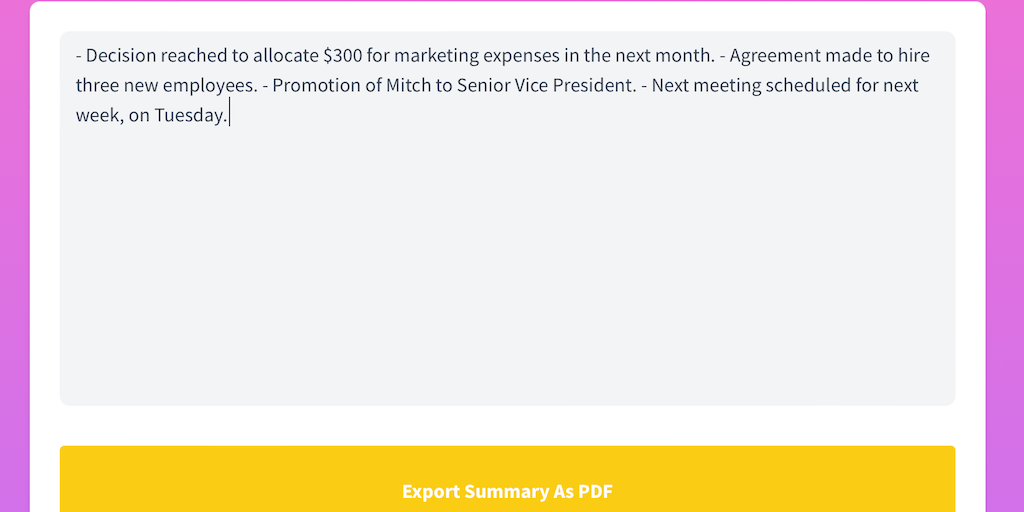Click the Export Summary As PDF button
Image resolution: width=1024 pixels, height=512 pixels.
tap(507, 490)
